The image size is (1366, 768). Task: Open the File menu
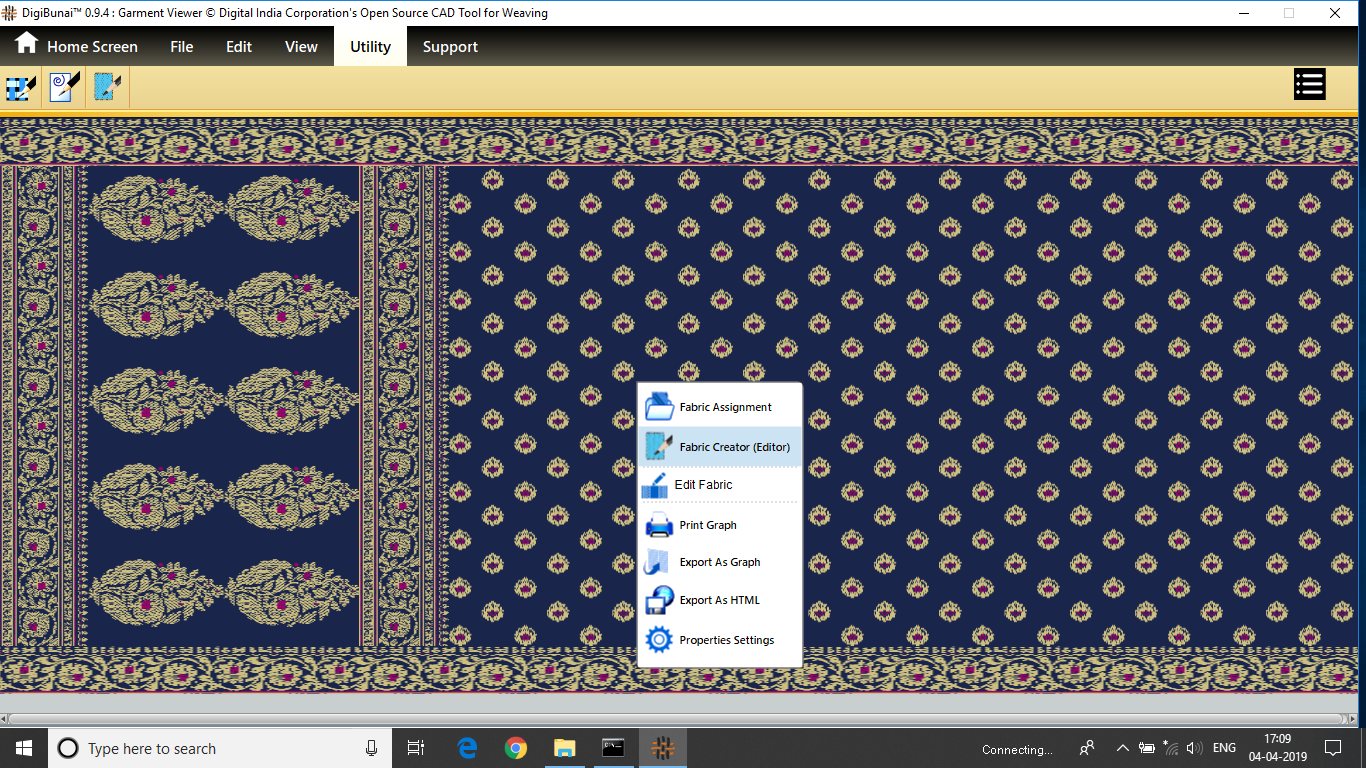(x=182, y=47)
